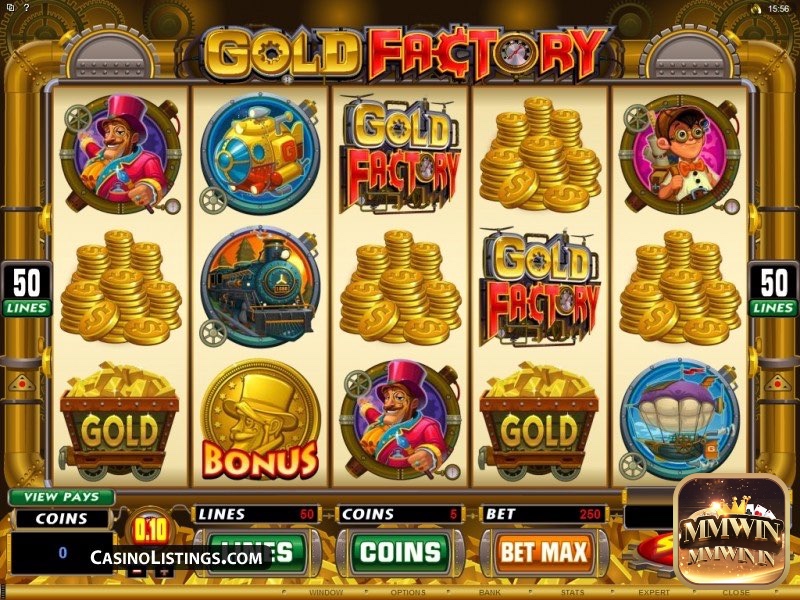Click the steam train symbol
The image size is (800, 600).
tap(260, 286)
